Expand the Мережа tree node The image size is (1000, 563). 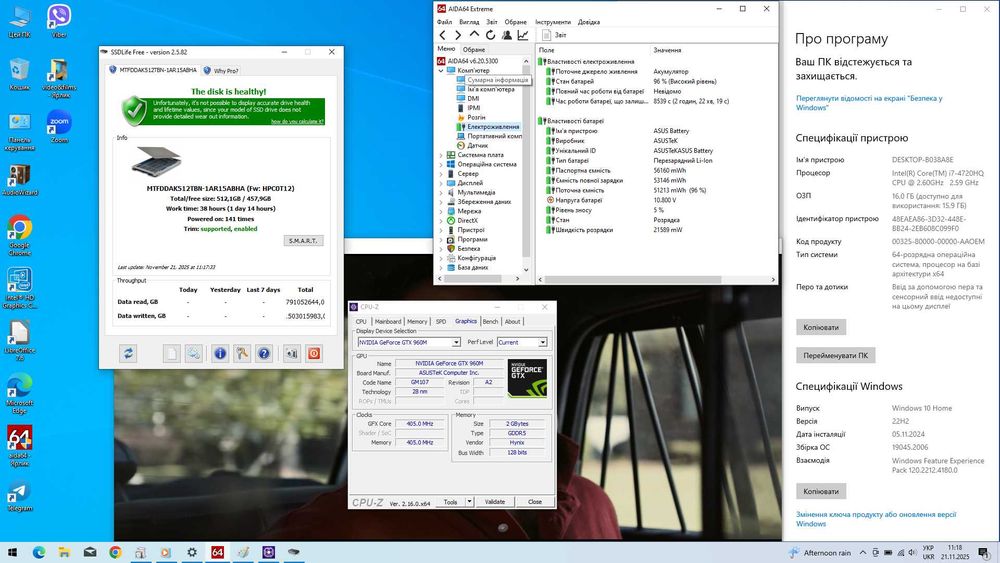click(441, 211)
